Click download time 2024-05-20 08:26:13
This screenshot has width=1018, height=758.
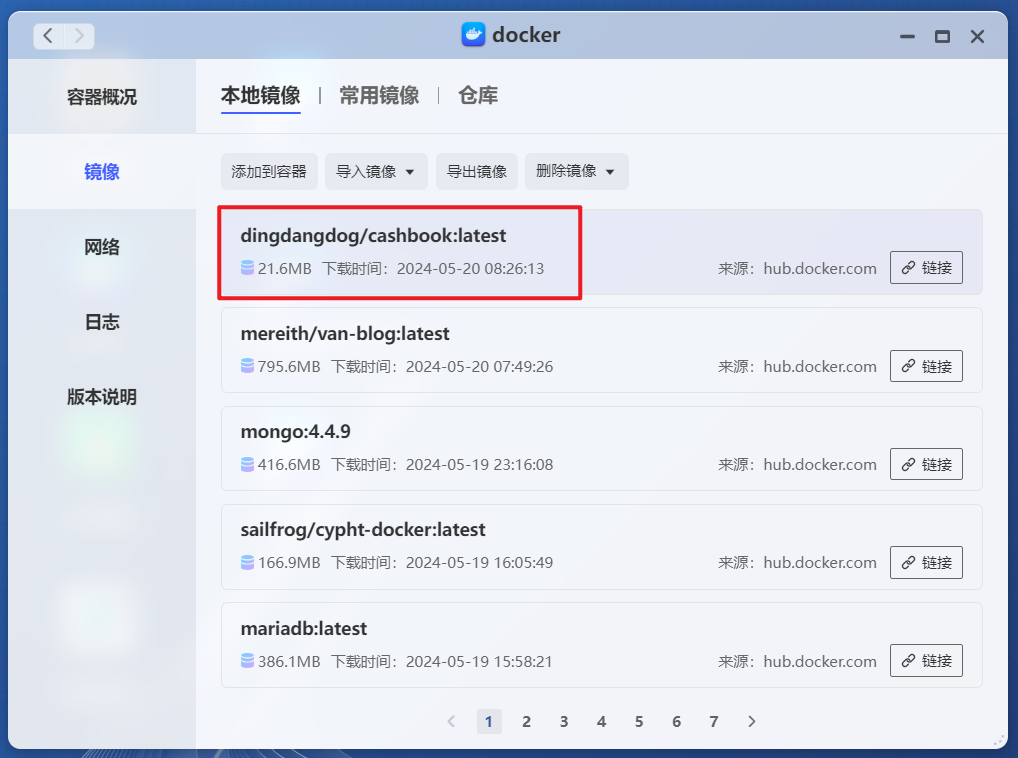[471, 268]
